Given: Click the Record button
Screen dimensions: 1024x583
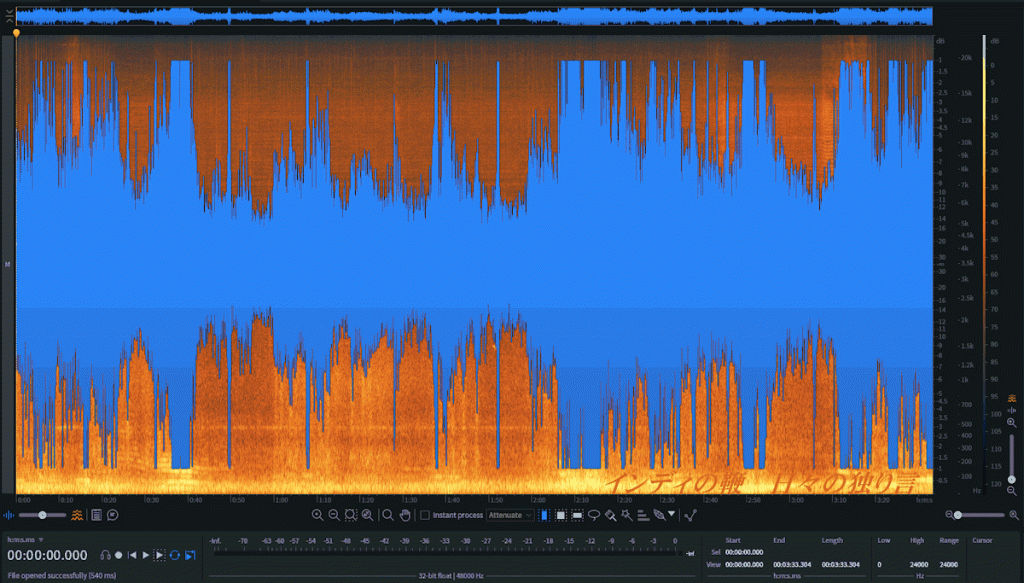Looking at the screenshot, I should point(118,554).
